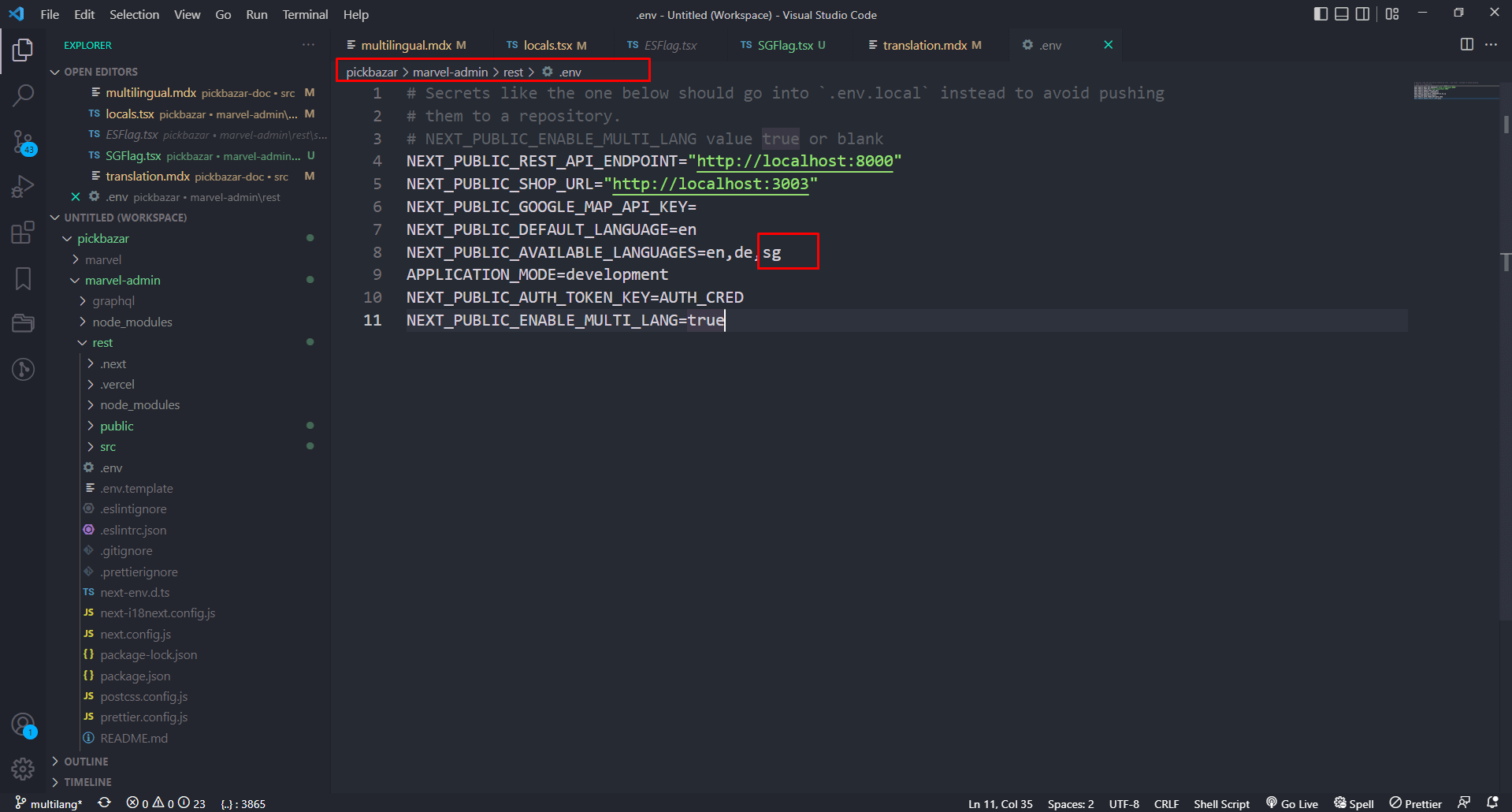
Task: Open the Selection menu
Action: (134, 14)
